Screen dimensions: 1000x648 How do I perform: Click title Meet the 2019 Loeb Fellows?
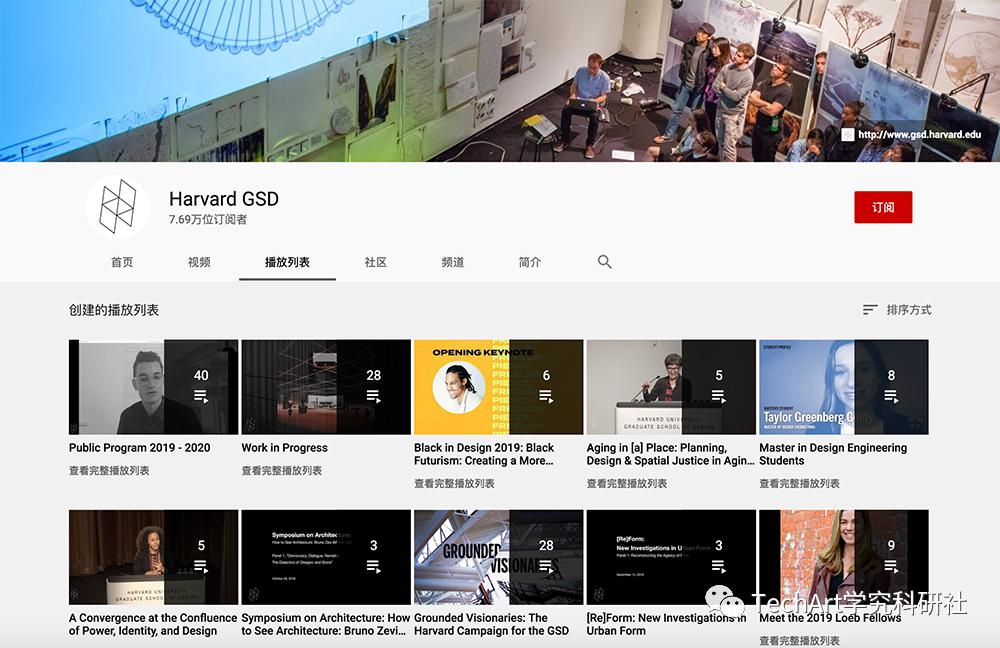click(x=830, y=617)
